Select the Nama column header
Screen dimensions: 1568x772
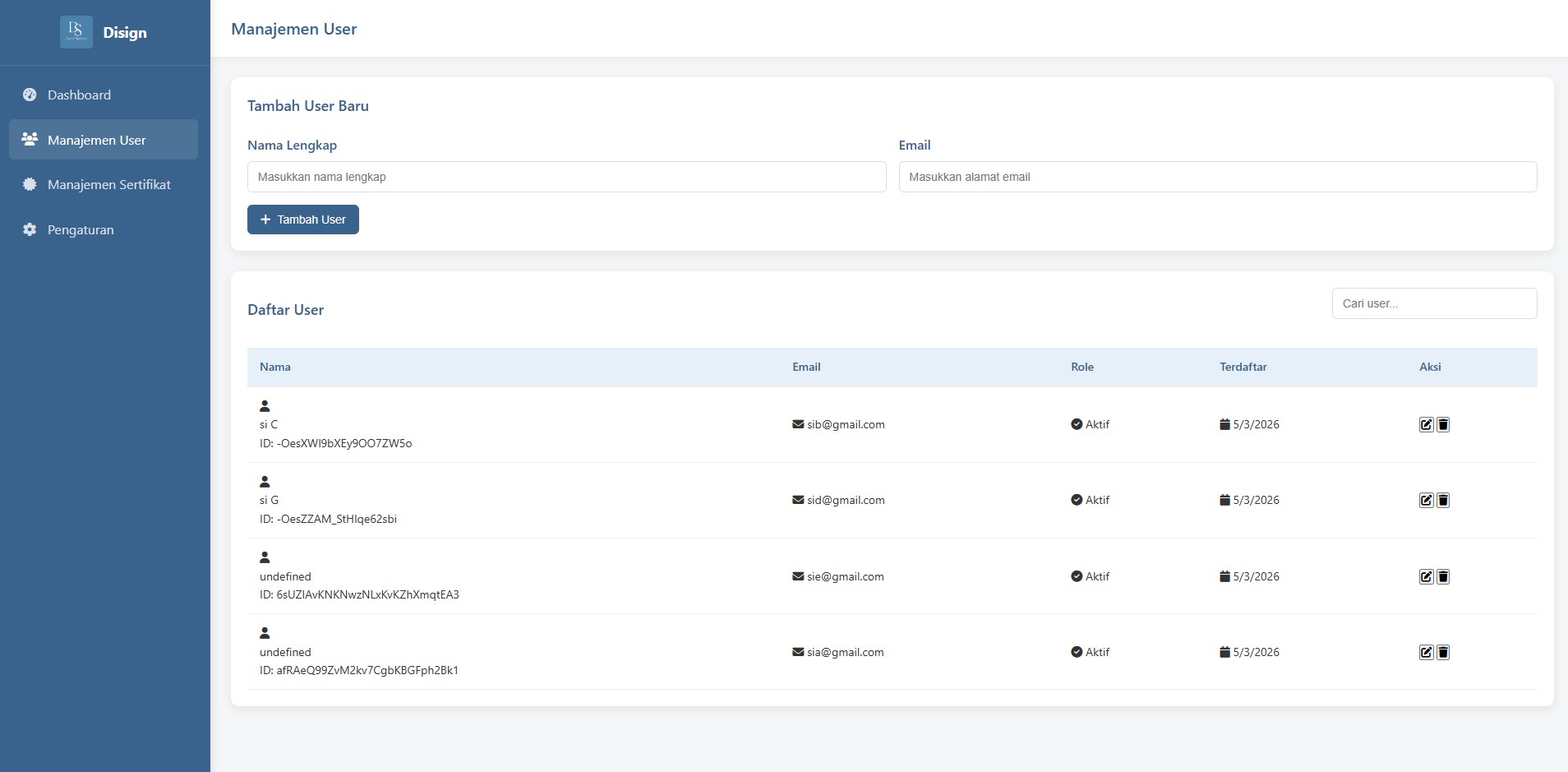(x=274, y=367)
